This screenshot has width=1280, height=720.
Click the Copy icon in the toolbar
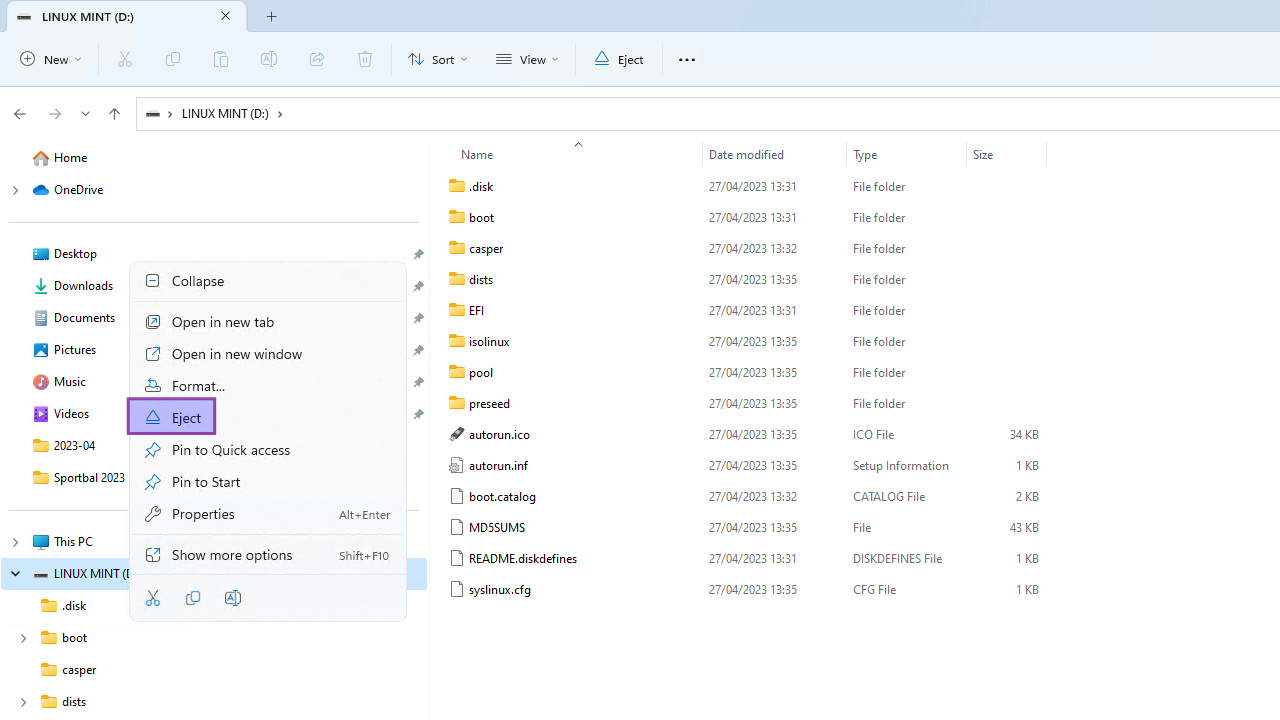(x=173, y=59)
